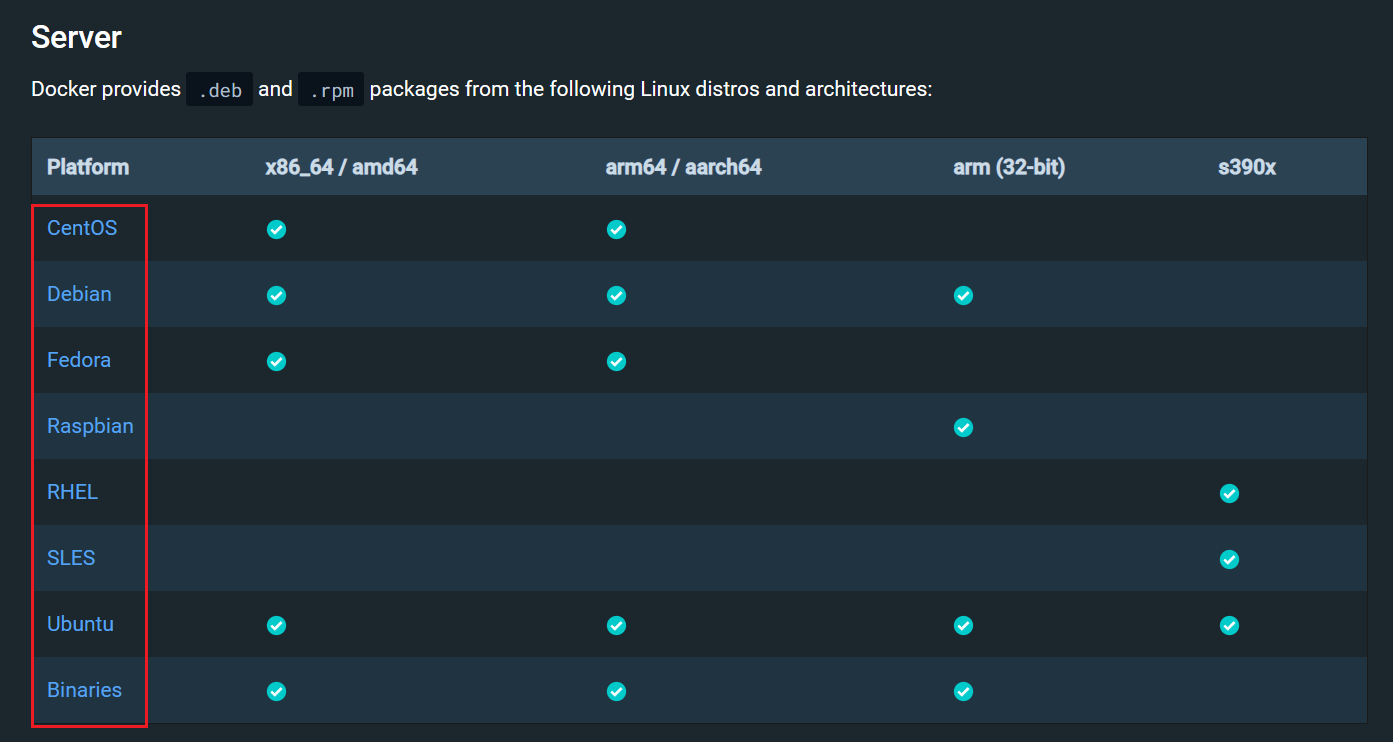Screen dimensions: 1393x742
Task: Open the Raspbian platform link
Action: click(90, 426)
